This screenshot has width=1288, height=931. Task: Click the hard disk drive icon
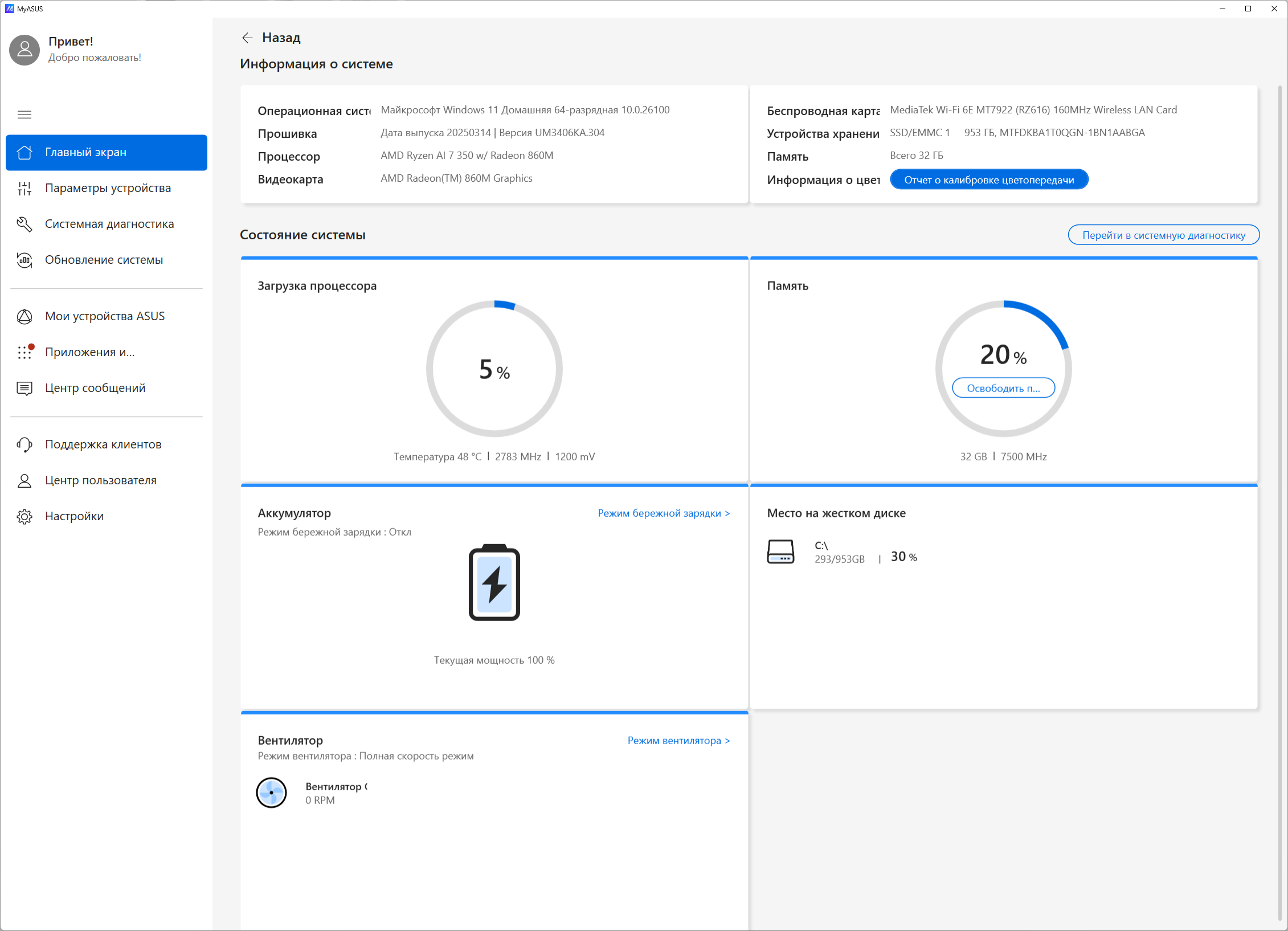pos(780,552)
